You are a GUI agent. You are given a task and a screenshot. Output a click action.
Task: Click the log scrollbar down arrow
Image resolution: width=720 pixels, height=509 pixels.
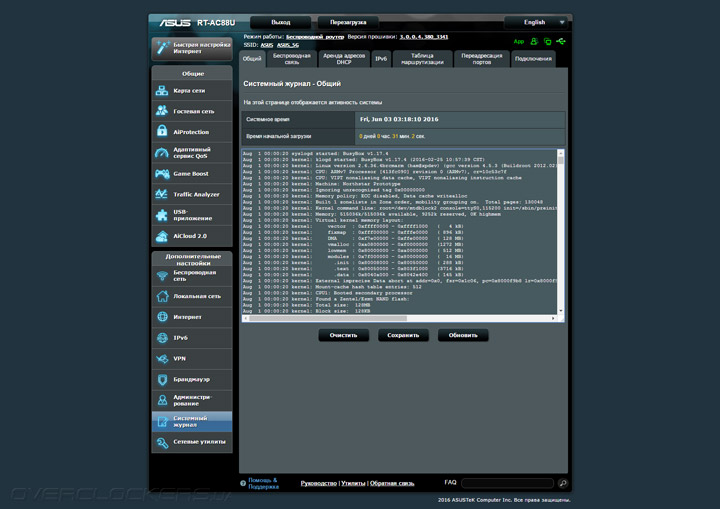point(560,311)
